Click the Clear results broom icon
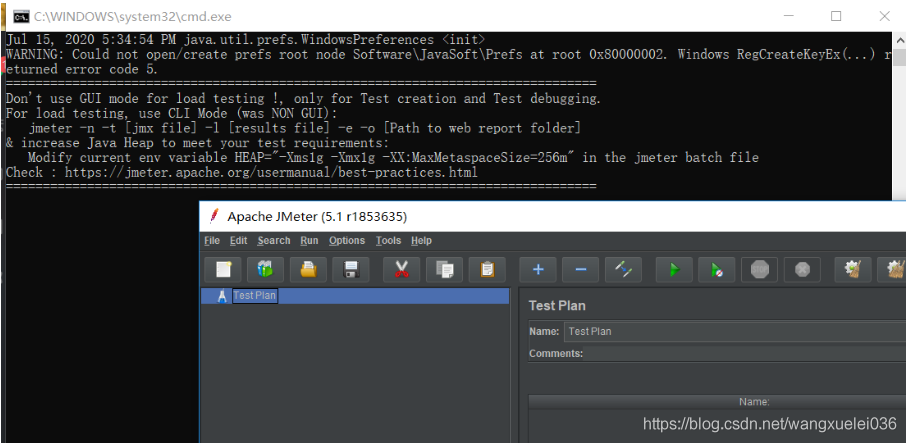Image resolution: width=907 pixels, height=443 pixels. [852, 269]
